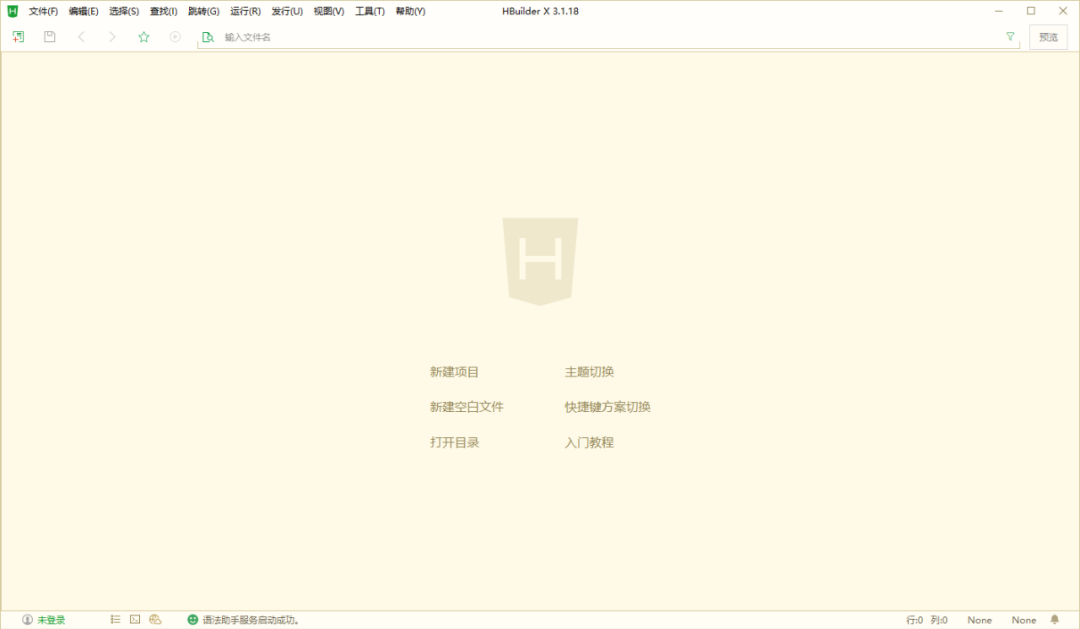Go forward with the right arrow icon
Image resolution: width=1080 pixels, height=629 pixels.
(112, 37)
